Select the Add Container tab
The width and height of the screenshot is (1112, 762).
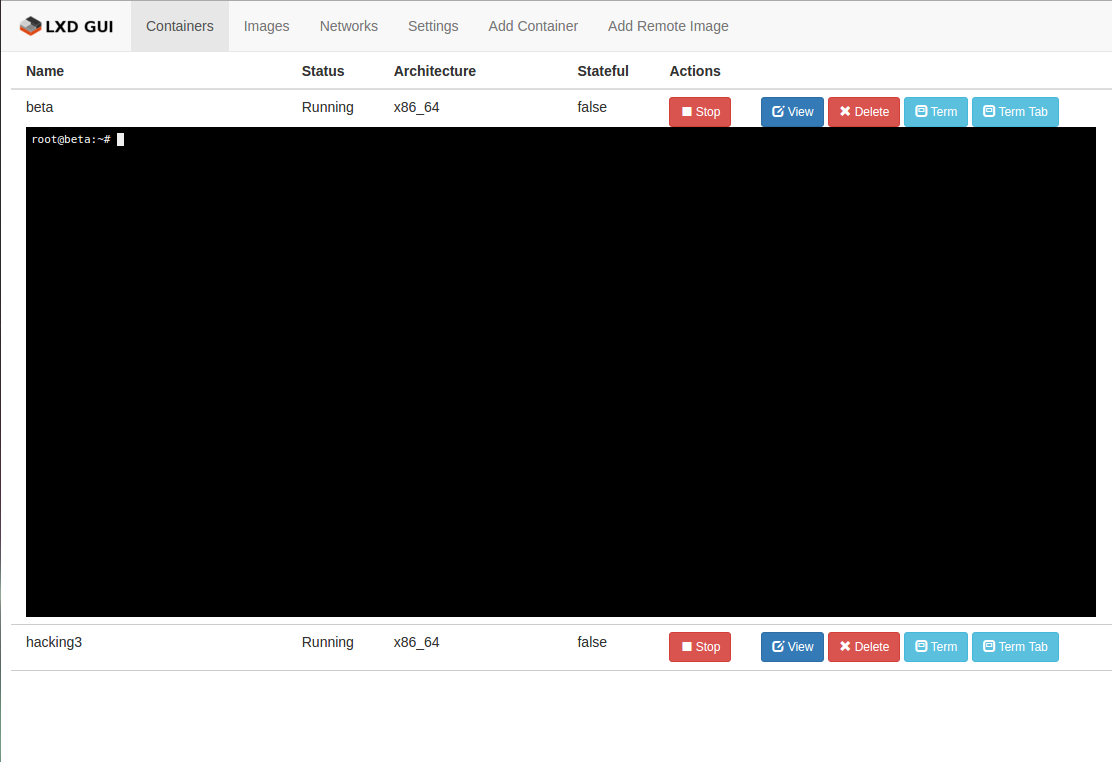click(533, 26)
